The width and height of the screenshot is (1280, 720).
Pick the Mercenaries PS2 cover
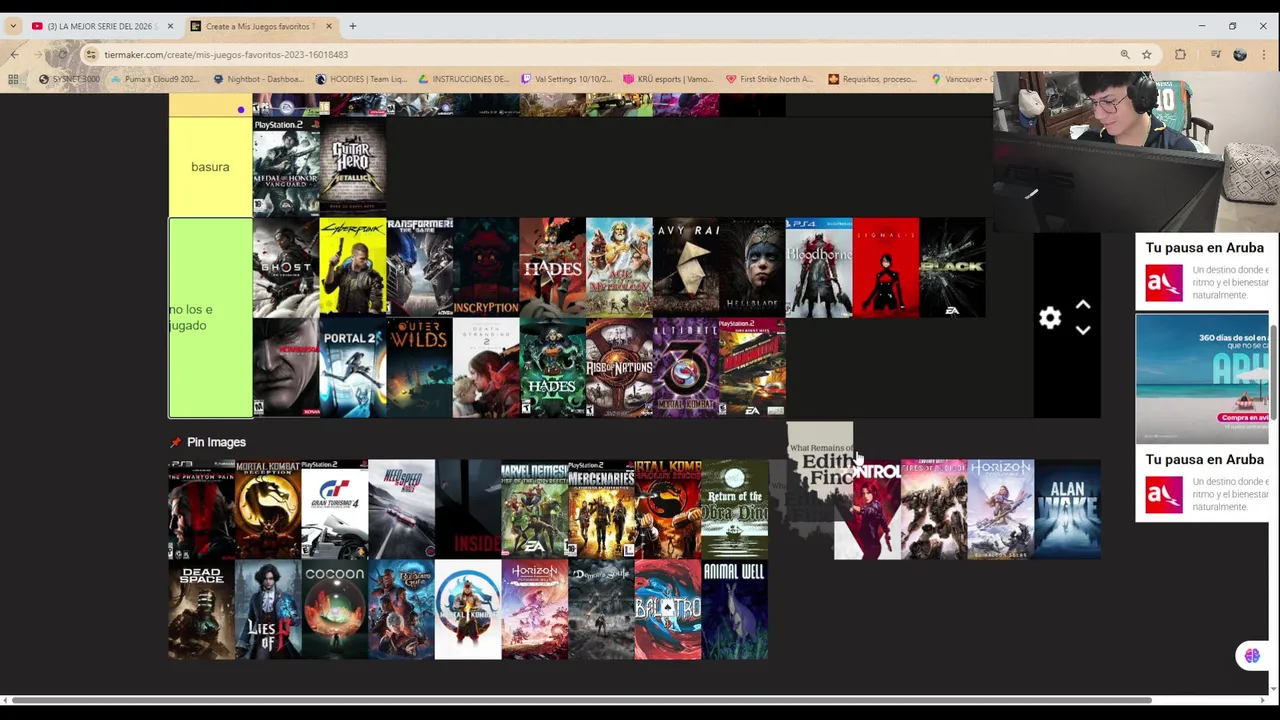point(601,509)
